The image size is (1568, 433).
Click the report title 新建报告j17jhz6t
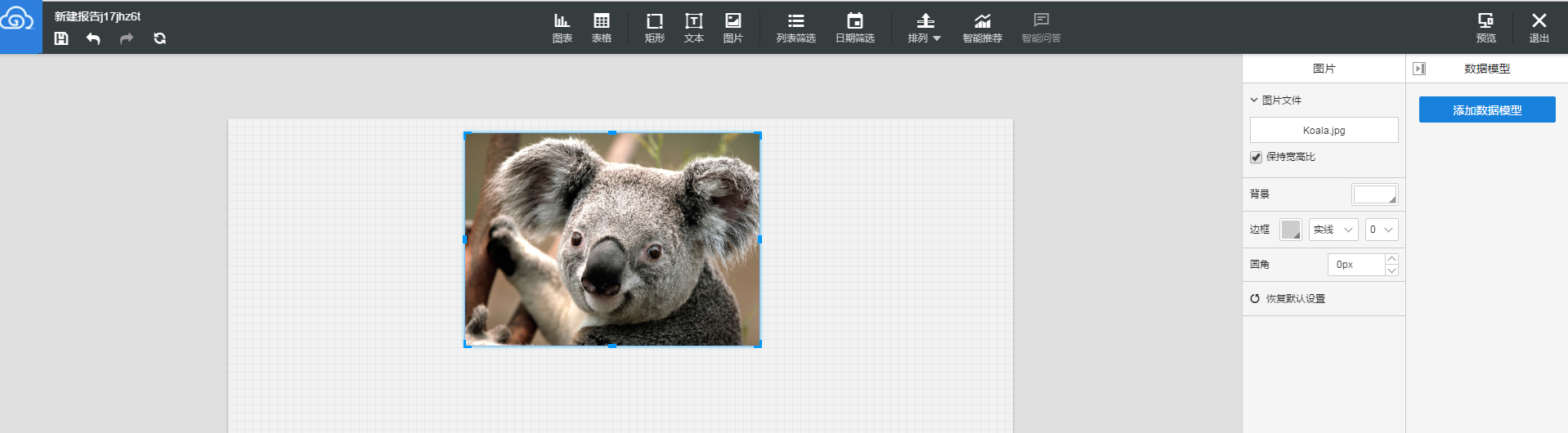(97, 16)
